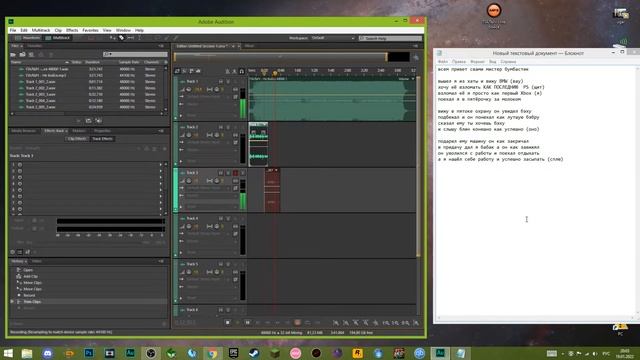
Task: Stop playback in transport
Action: (228, 322)
